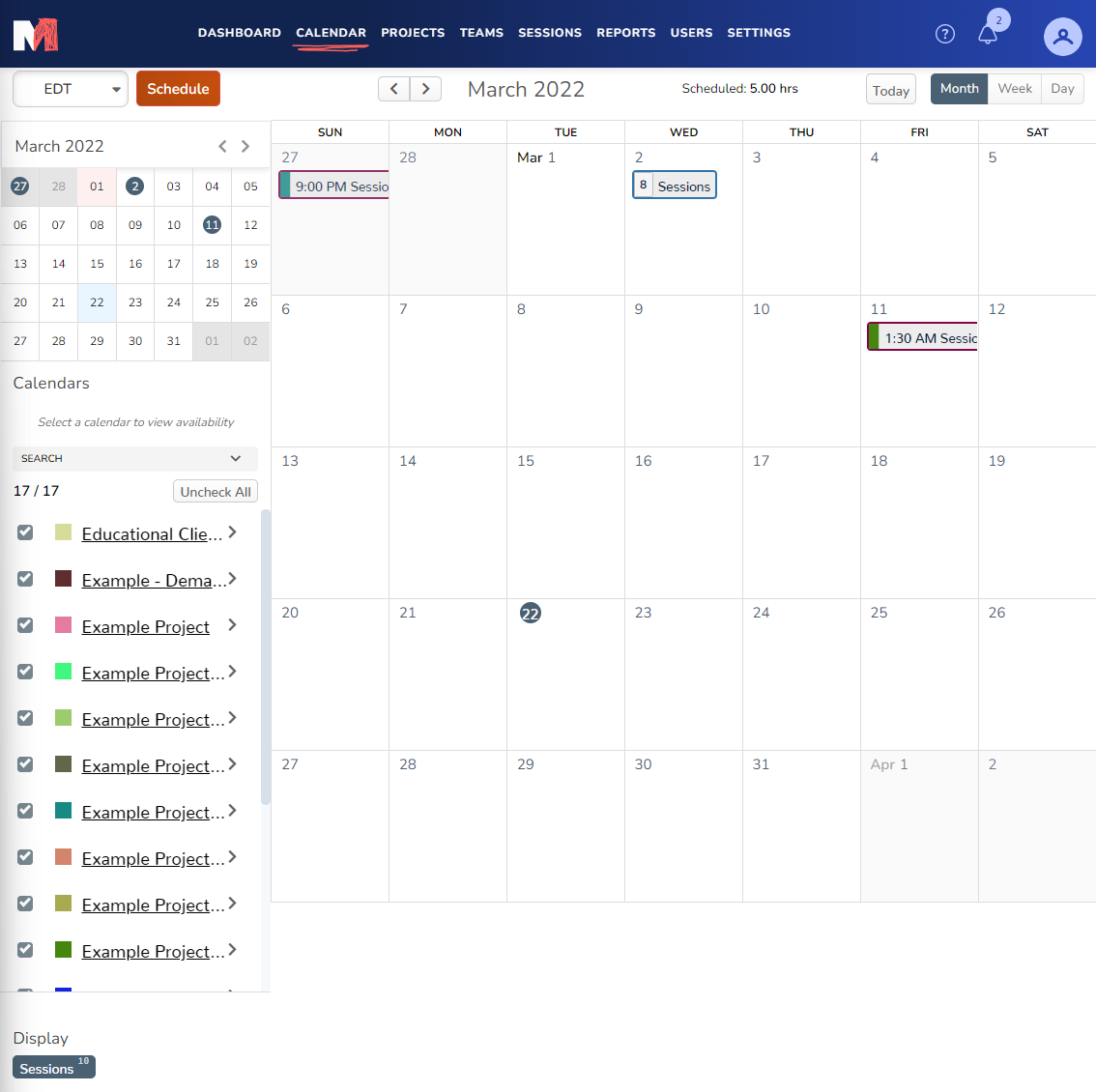Viewport: 1096px width, 1092px height.
Task: Show next month in mini calendar
Action: coord(245,146)
